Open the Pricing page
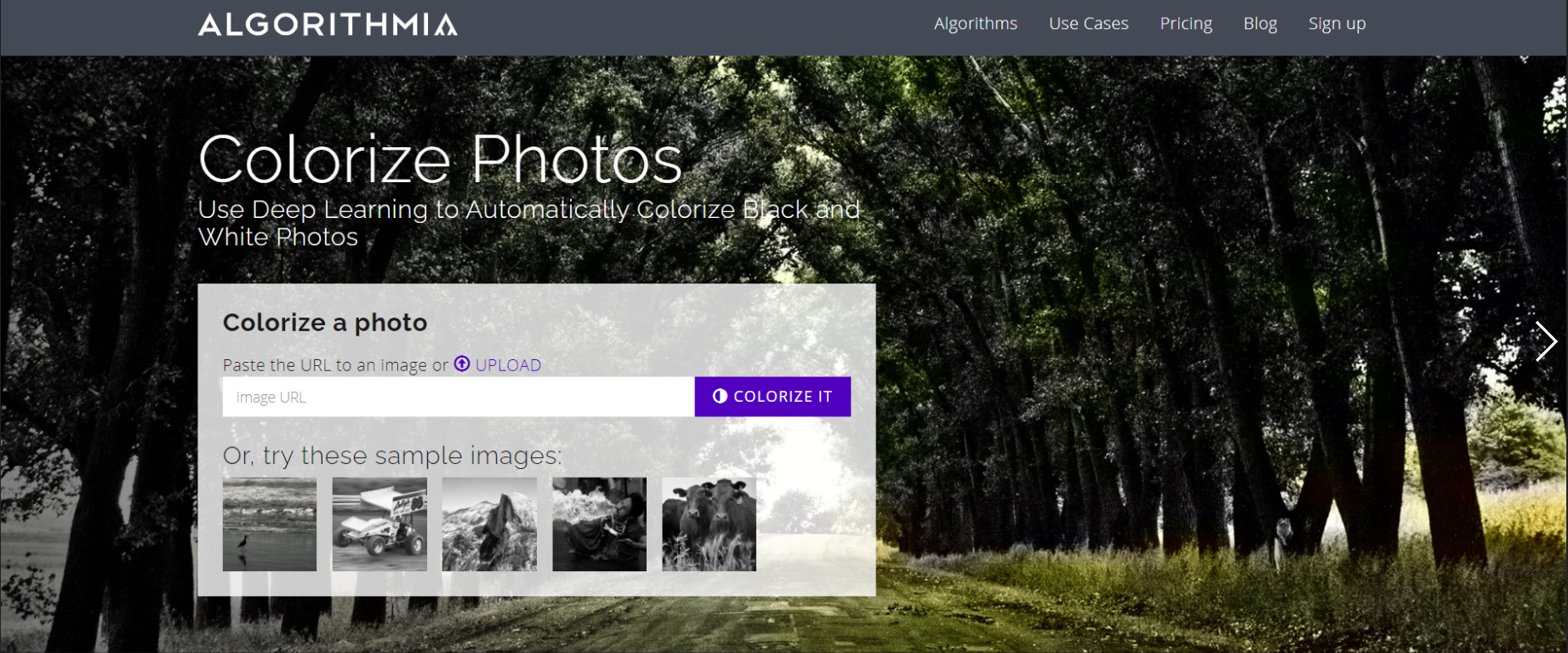Image resolution: width=1568 pixels, height=653 pixels. (x=1185, y=24)
